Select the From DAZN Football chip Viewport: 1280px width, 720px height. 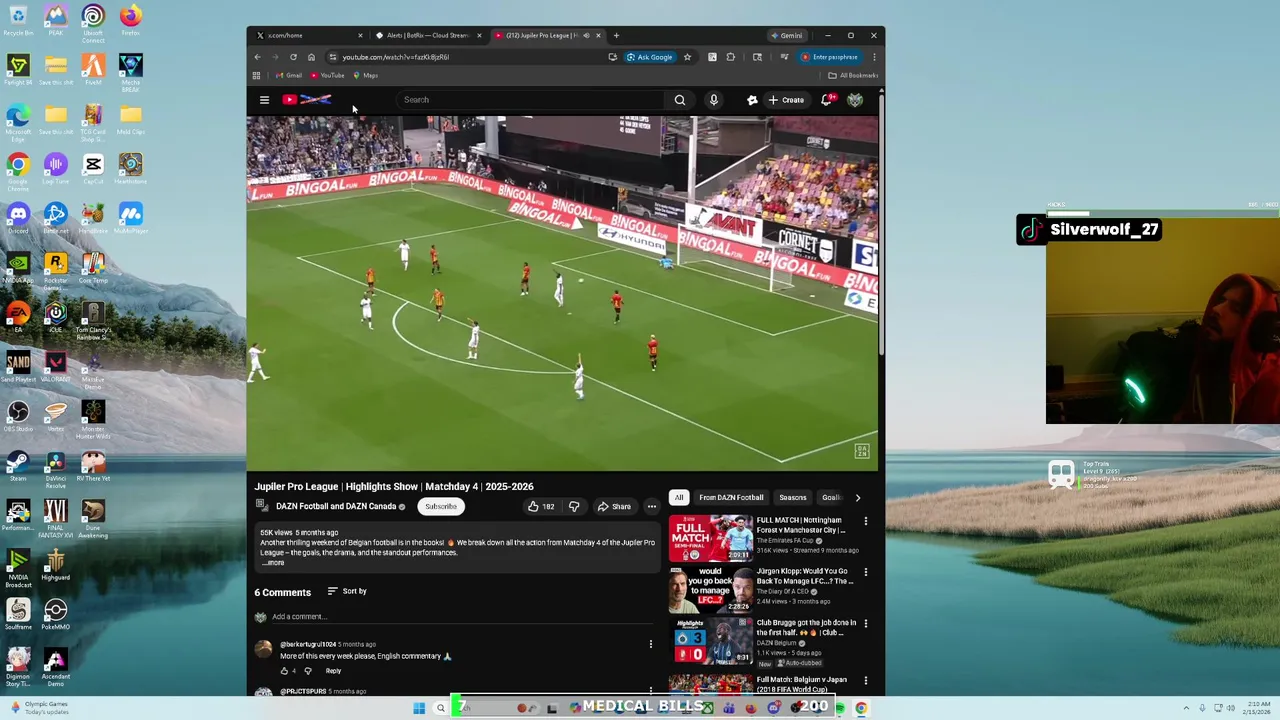(x=731, y=497)
